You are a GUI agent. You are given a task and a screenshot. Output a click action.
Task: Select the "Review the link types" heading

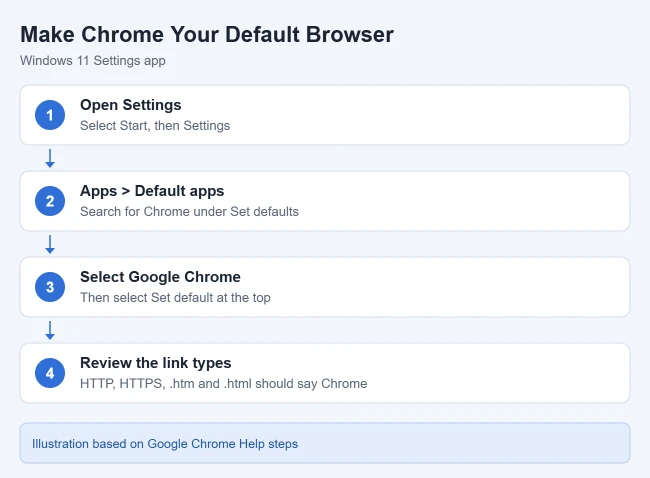pos(156,363)
